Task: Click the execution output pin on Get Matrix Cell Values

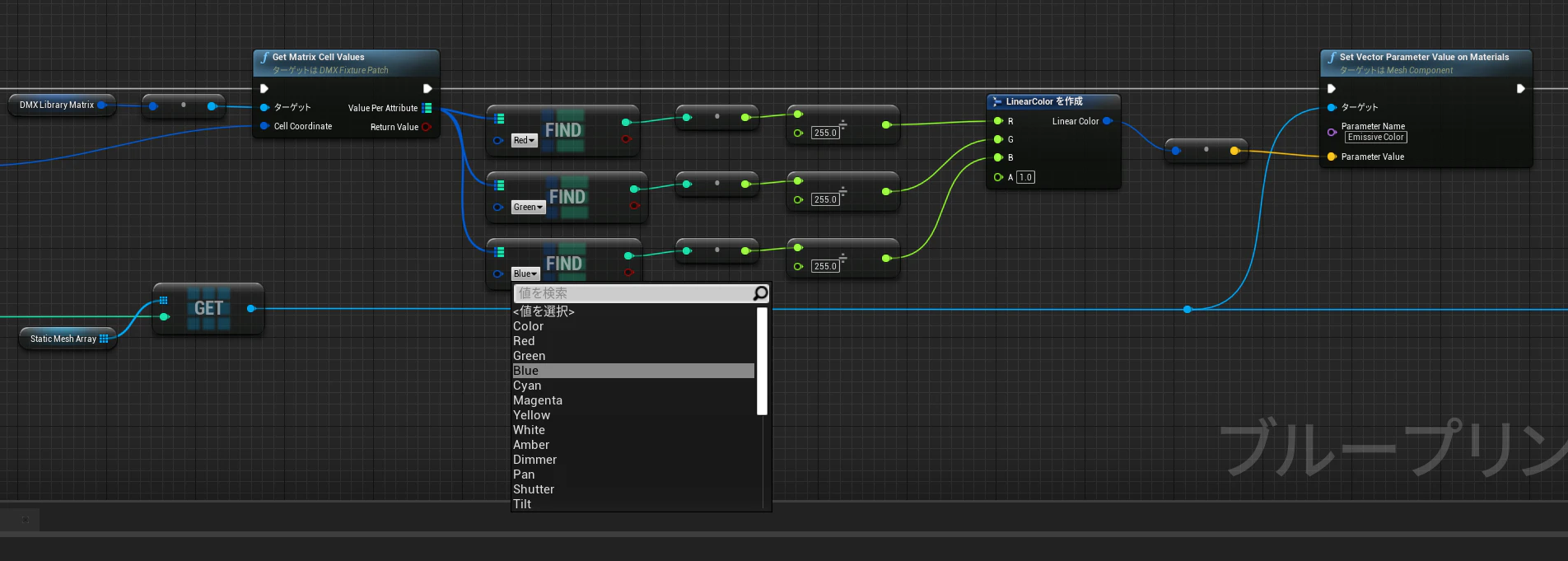Action: (x=427, y=89)
